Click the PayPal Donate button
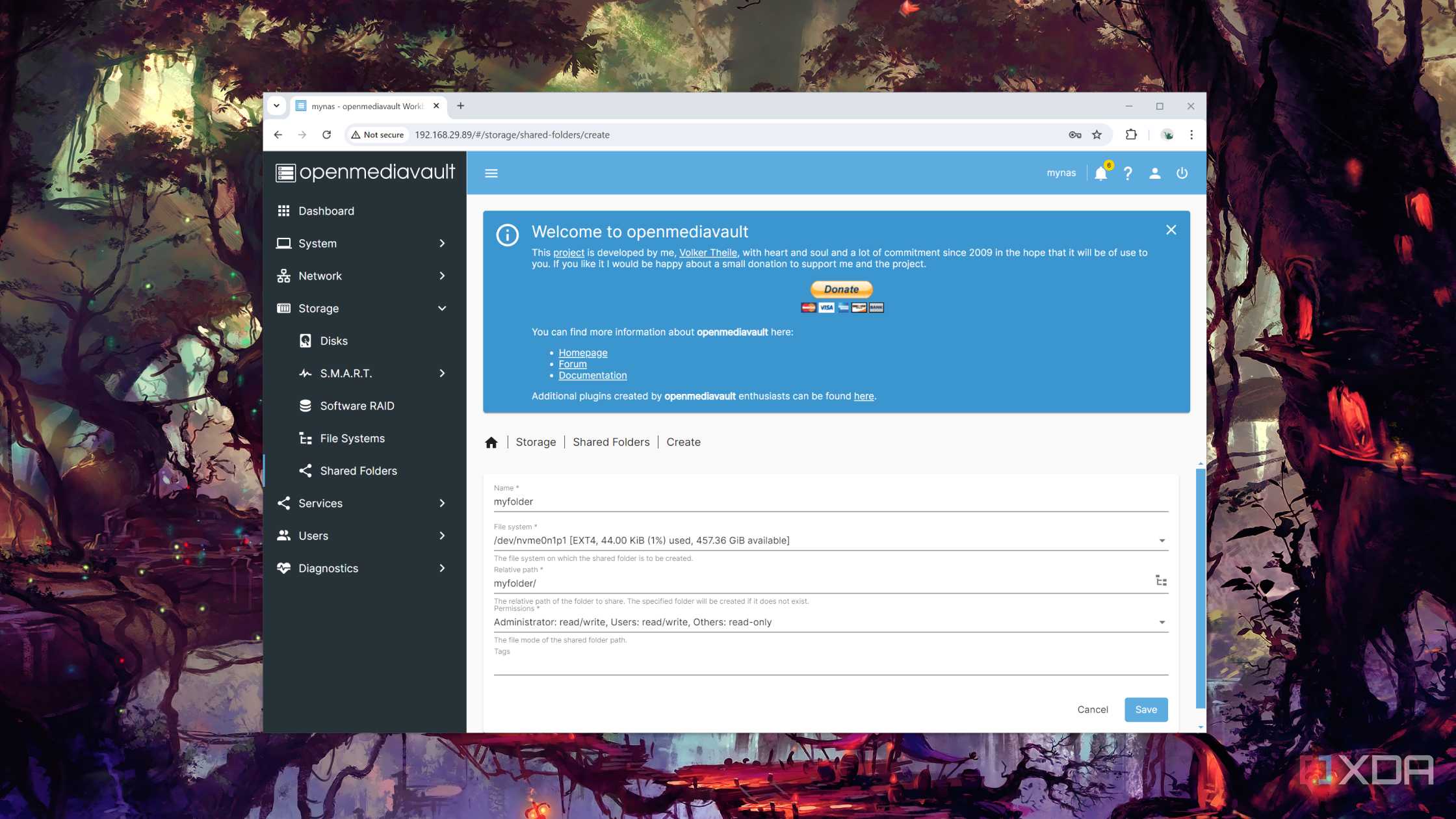The height and width of the screenshot is (819, 1456). point(842,289)
